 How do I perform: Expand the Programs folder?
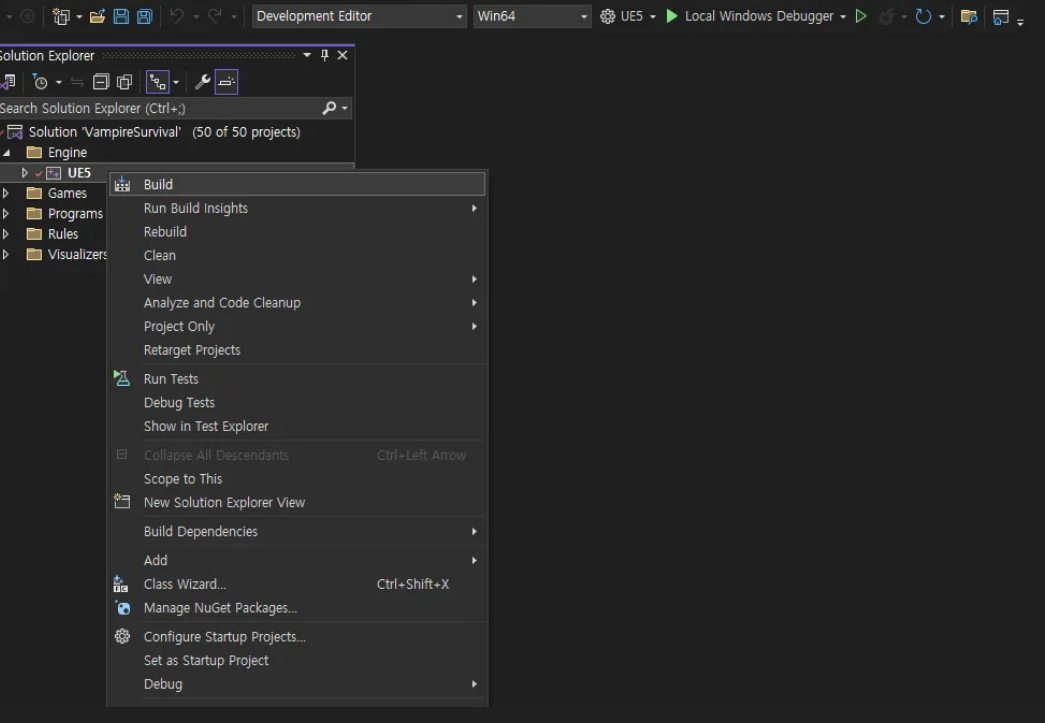[6, 214]
